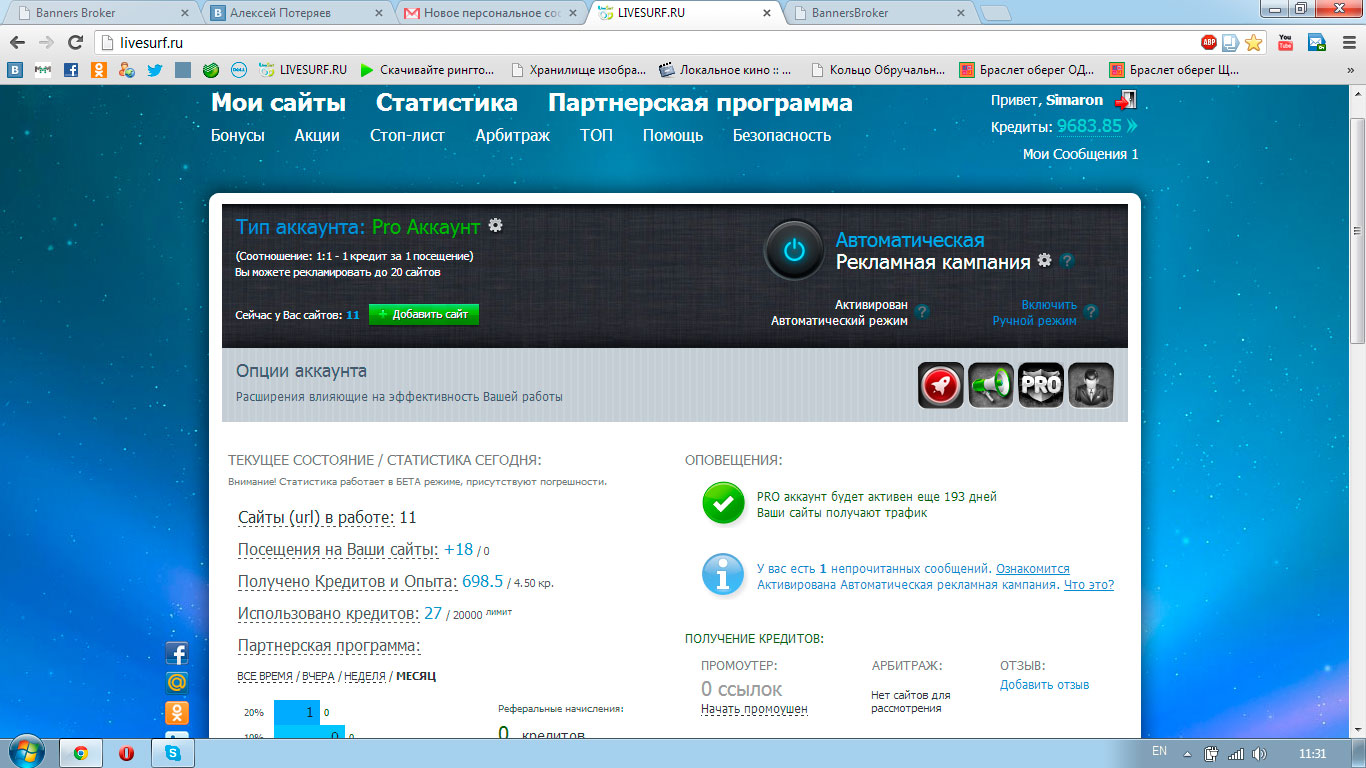
Task: Open the Партнерская программа menu
Action: [x=700, y=103]
